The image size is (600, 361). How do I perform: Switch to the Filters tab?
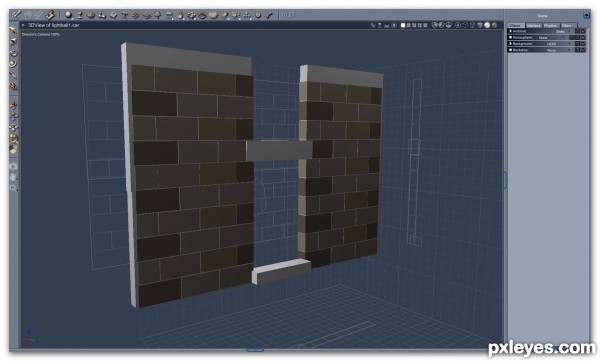point(567,25)
